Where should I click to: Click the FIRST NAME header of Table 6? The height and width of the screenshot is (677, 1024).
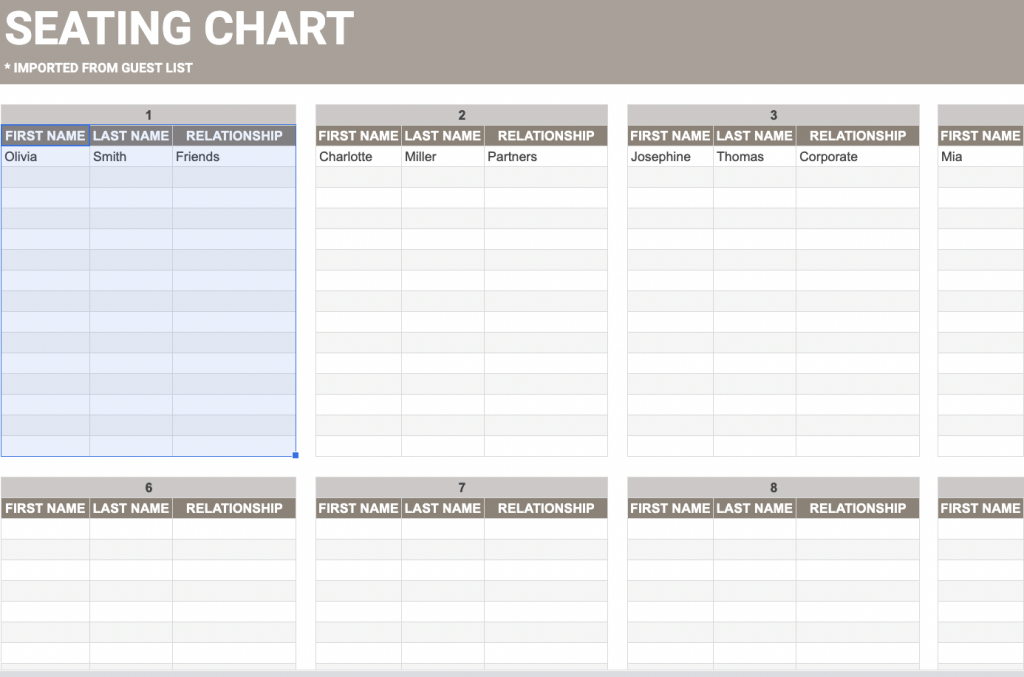[44, 508]
